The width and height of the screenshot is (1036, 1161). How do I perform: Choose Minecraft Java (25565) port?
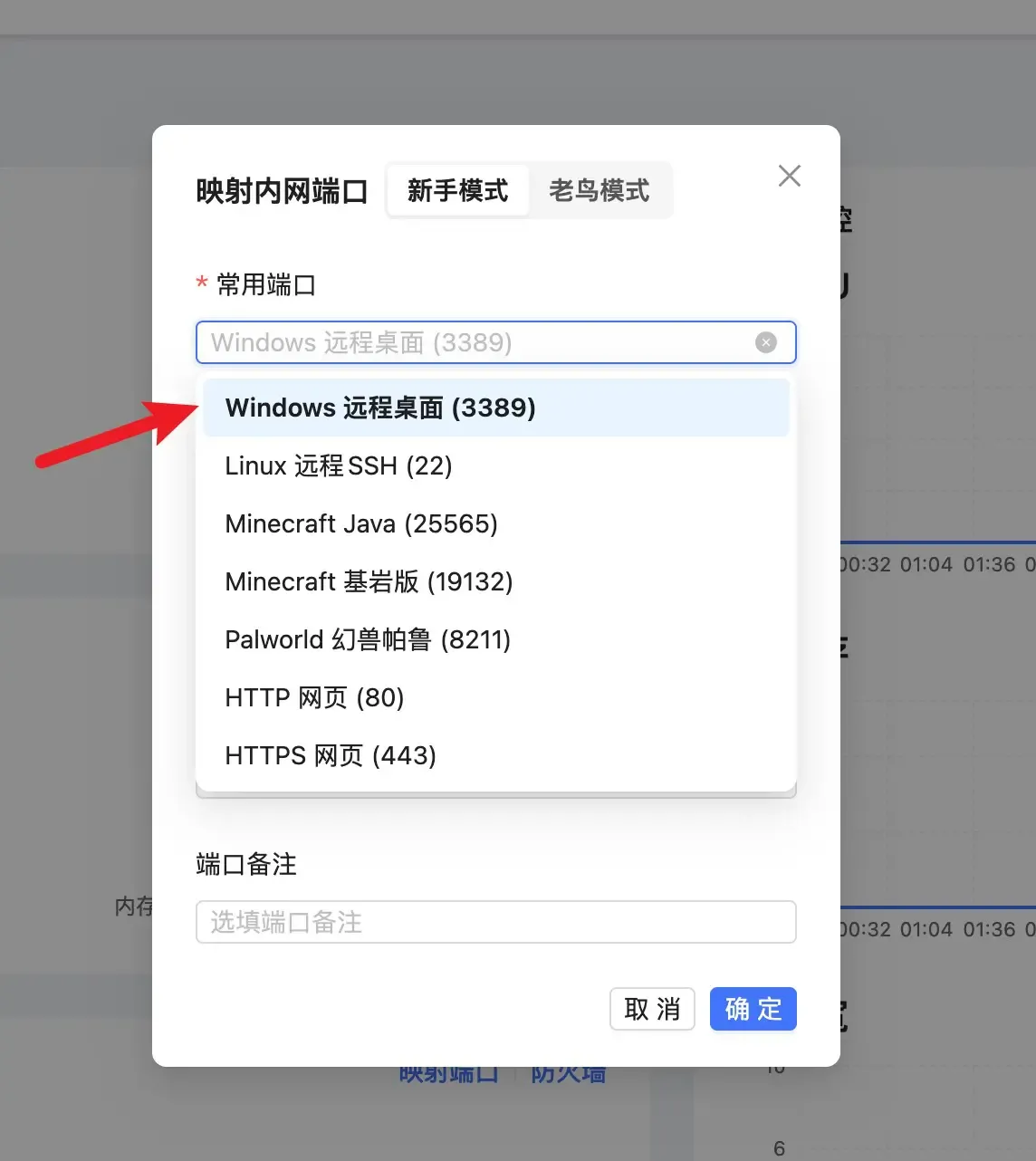pos(360,523)
